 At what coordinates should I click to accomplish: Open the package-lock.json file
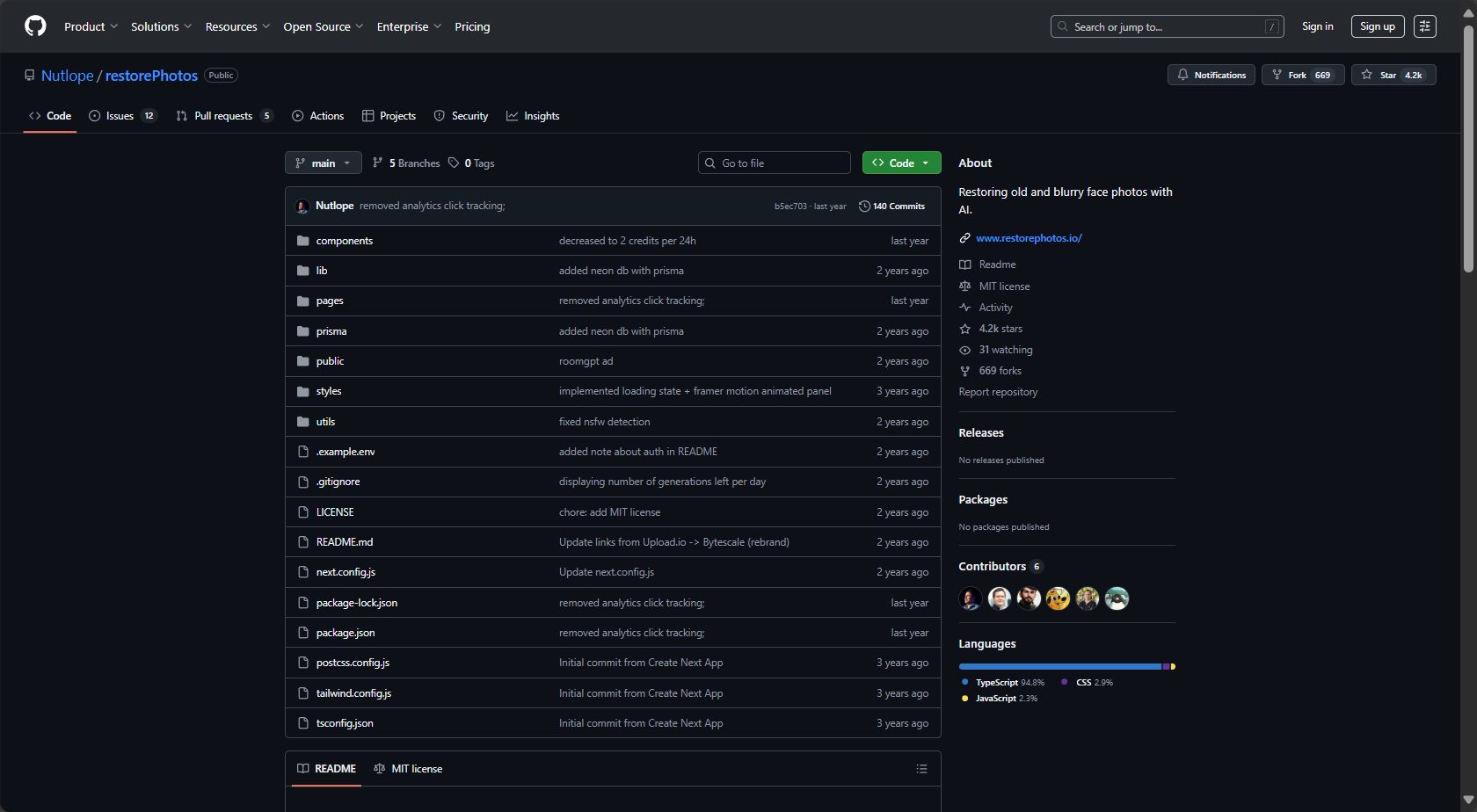pyautogui.click(x=357, y=603)
